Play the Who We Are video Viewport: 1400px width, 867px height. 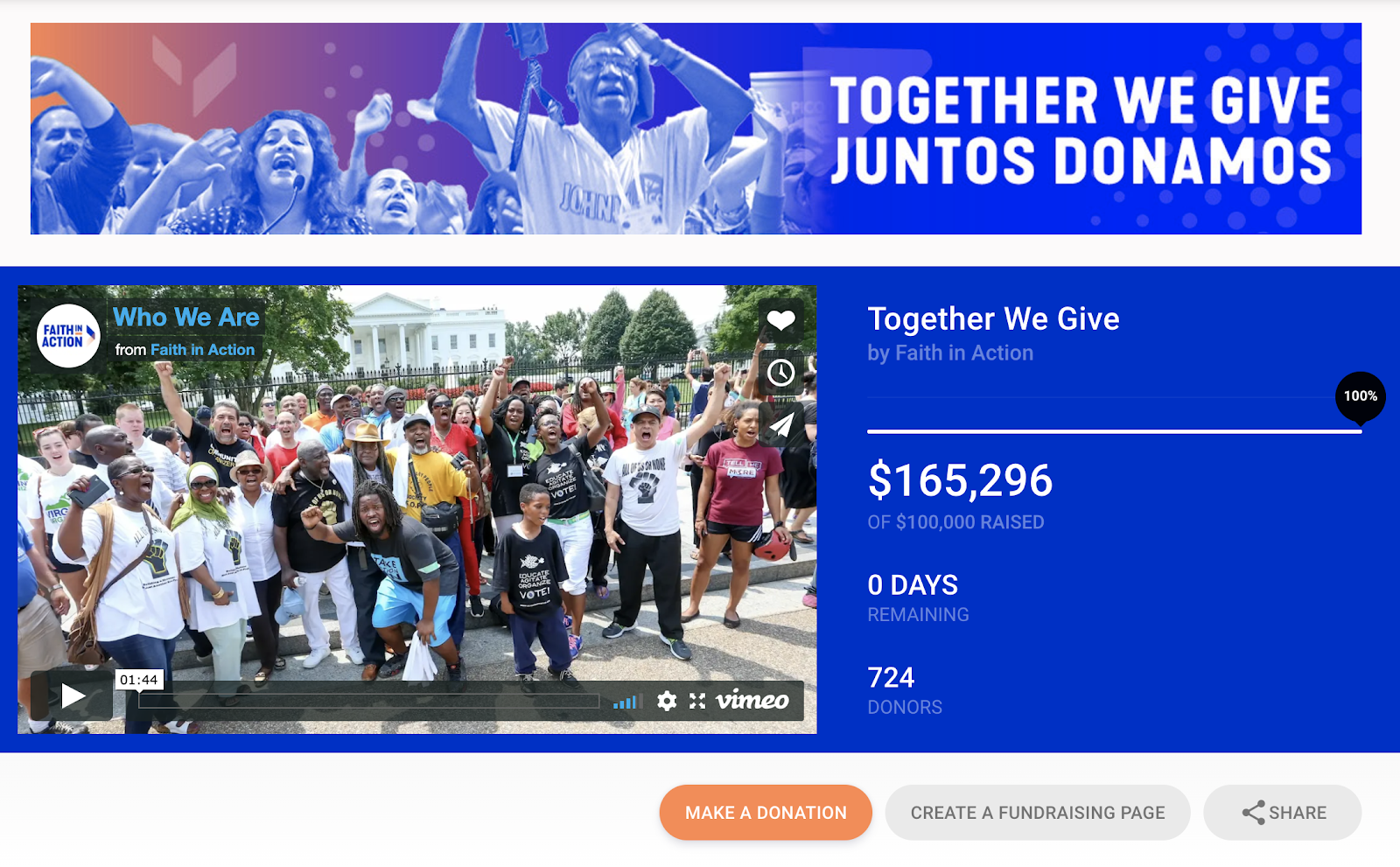click(72, 696)
